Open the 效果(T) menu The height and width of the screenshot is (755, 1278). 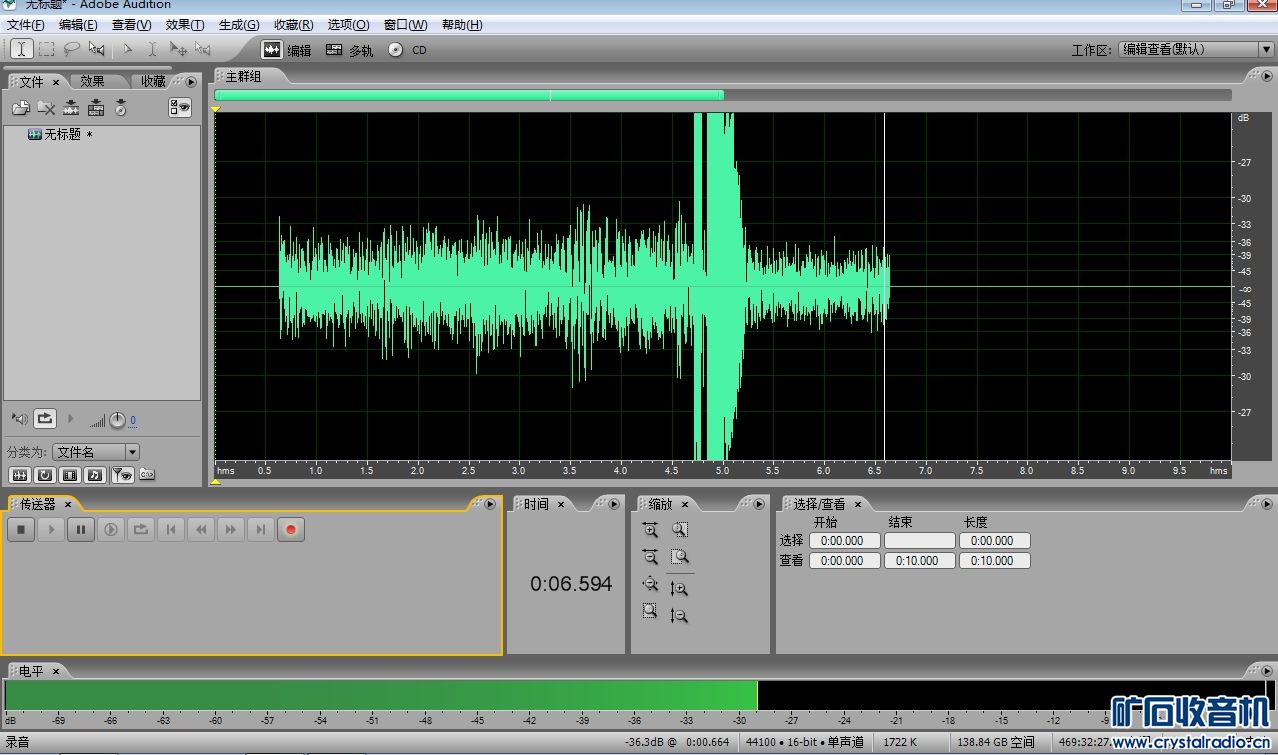coord(184,25)
